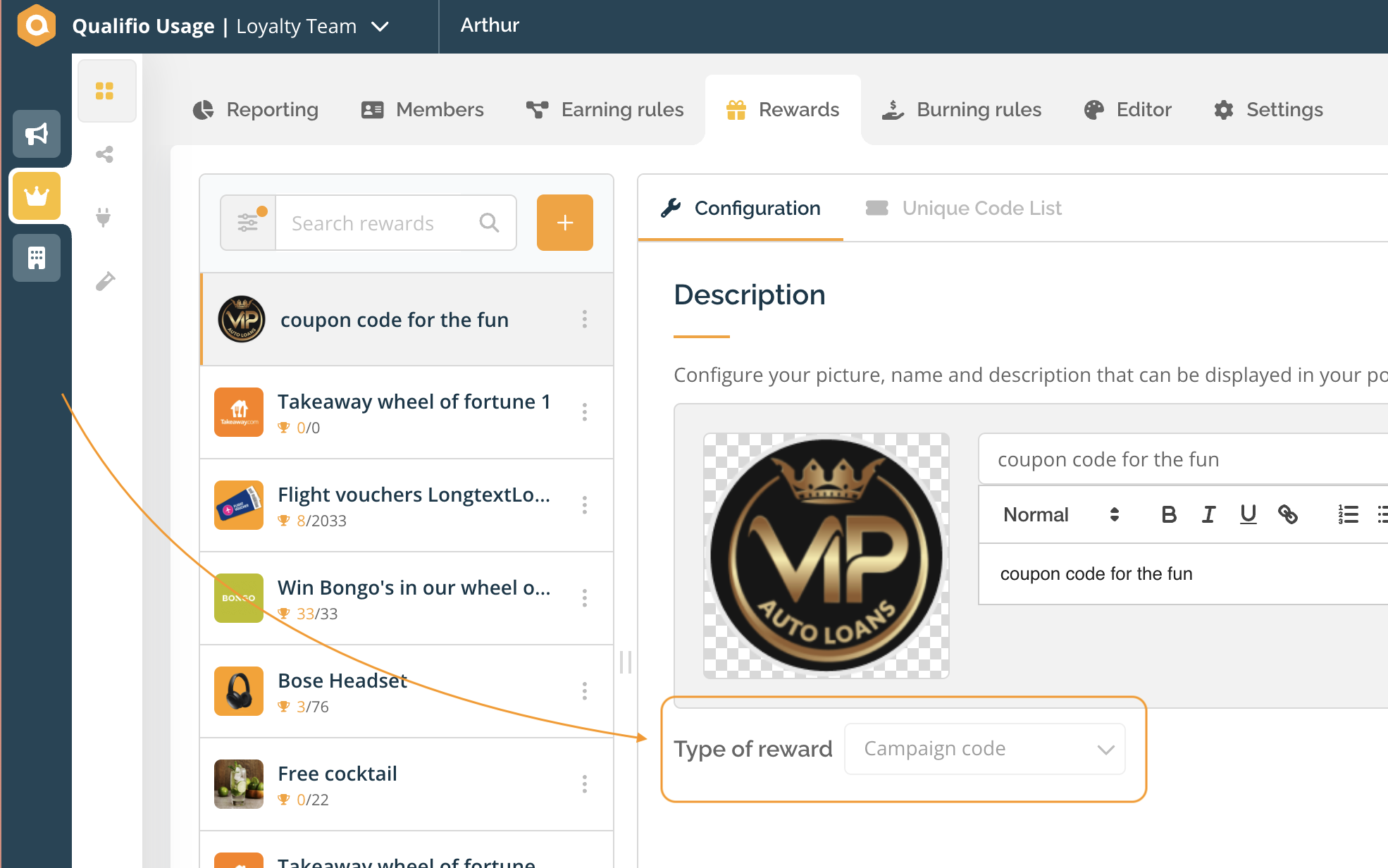Select the crown loyalty sidebar icon
The width and height of the screenshot is (1388, 868).
pyautogui.click(x=37, y=196)
